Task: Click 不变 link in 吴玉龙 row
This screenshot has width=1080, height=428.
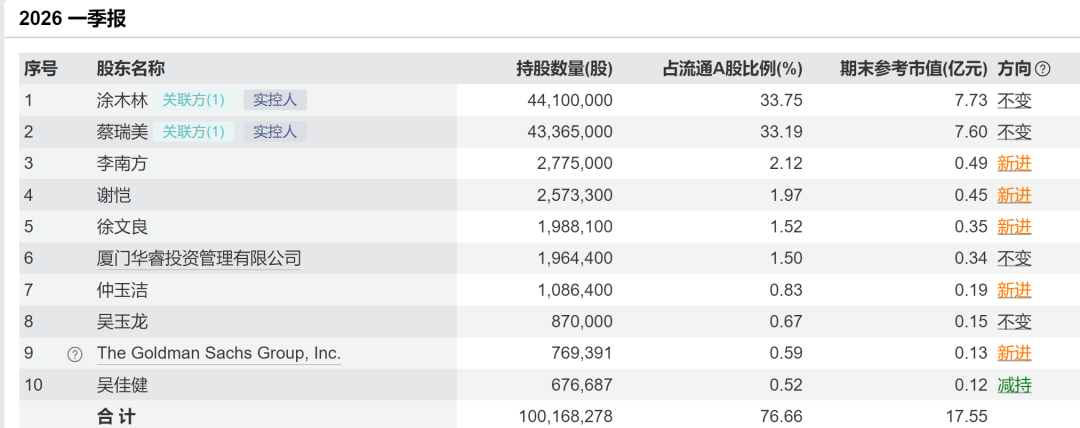Action: click(x=1015, y=322)
